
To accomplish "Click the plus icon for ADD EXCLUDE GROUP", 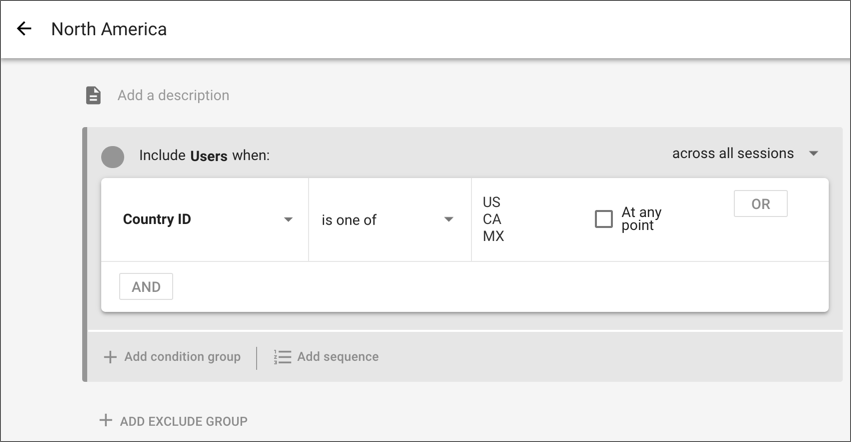I will click(x=105, y=421).
